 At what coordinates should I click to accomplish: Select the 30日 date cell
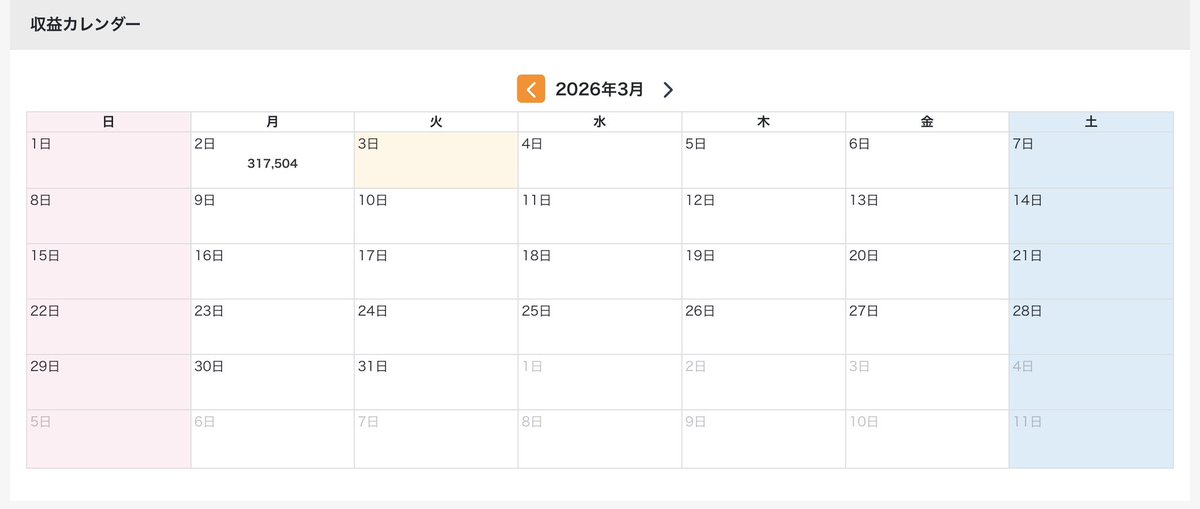click(x=273, y=382)
